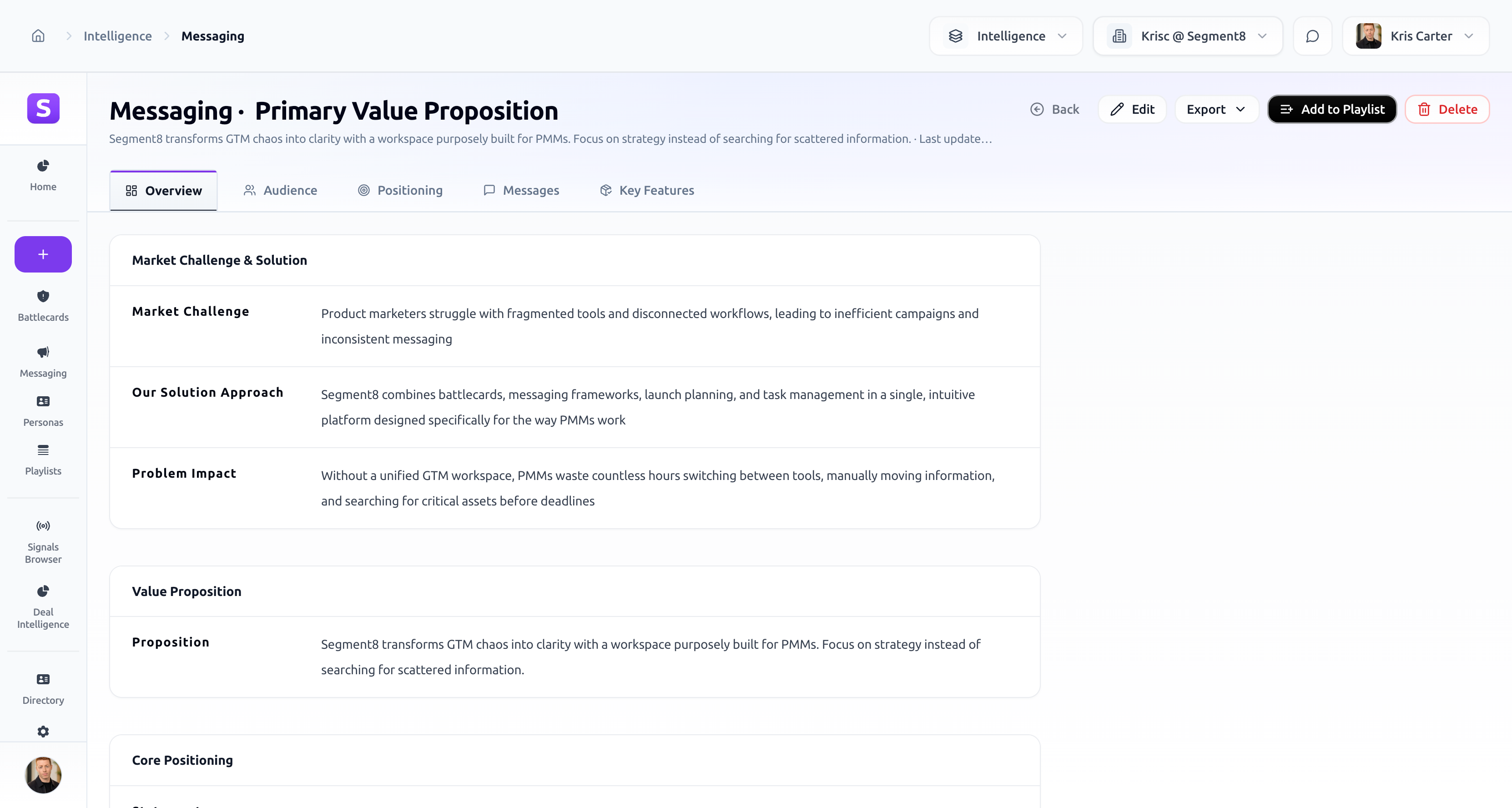The height and width of the screenshot is (808, 1512).
Task: Switch to the Key Features tab
Action: pos(646,190)
